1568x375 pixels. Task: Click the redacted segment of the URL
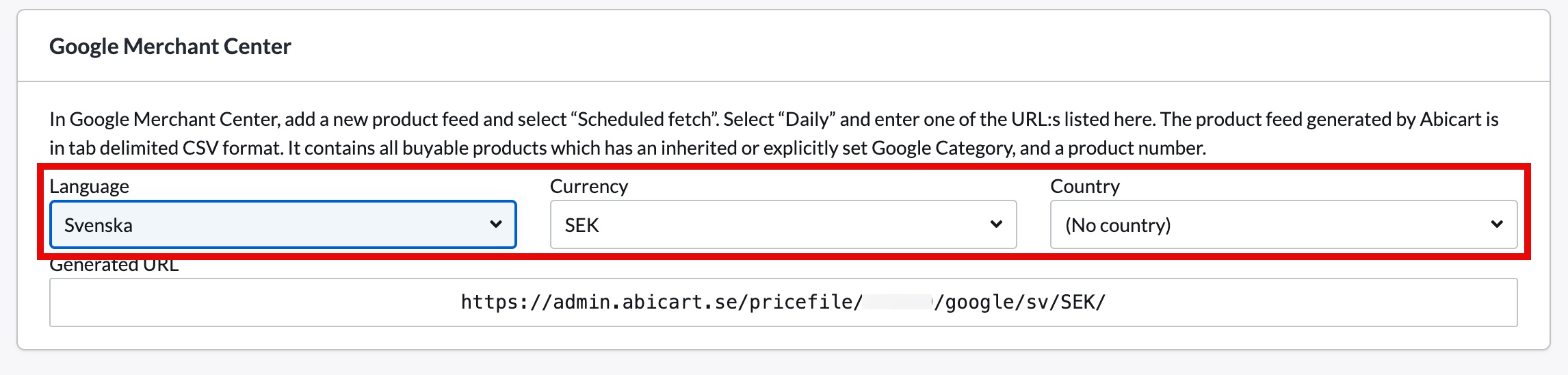point(898,302)
